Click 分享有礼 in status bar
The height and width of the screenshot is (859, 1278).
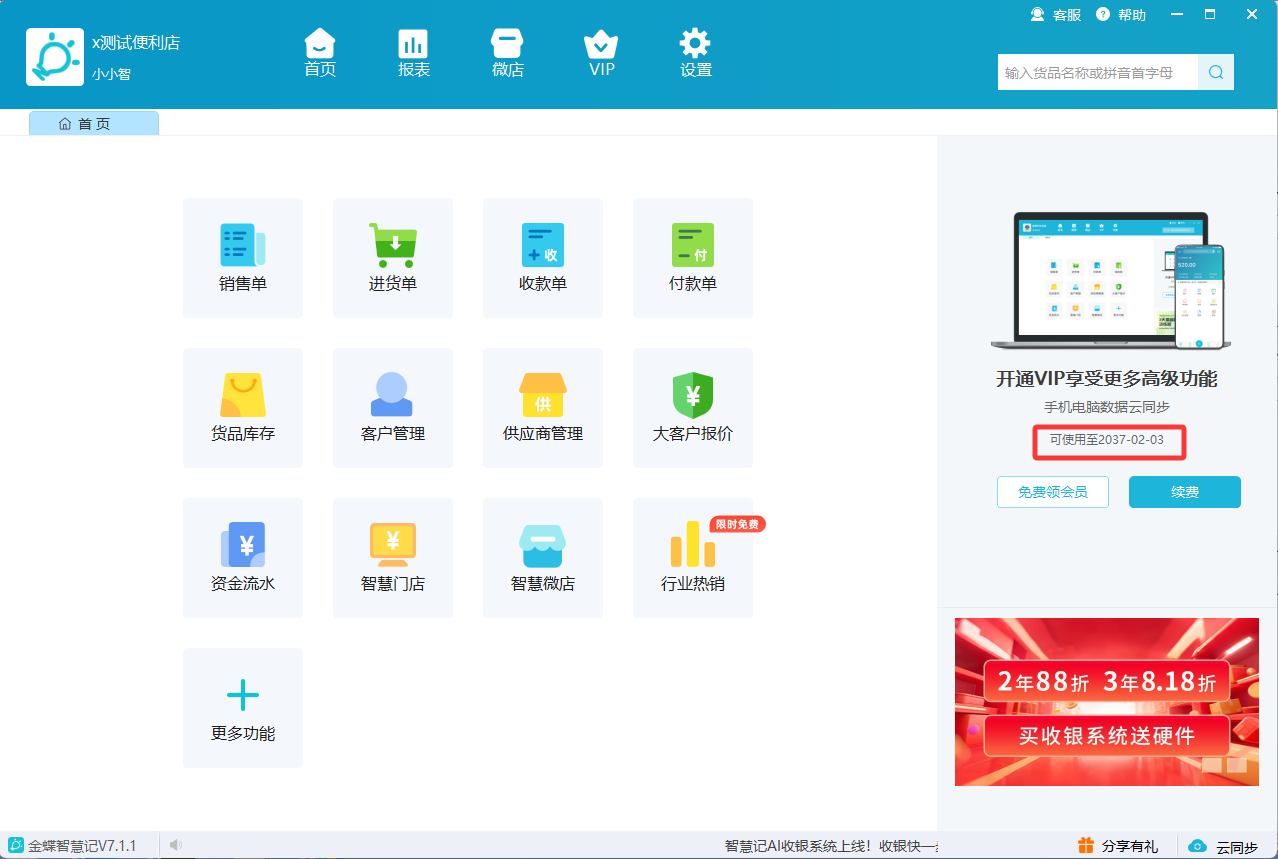click(x=1117, y=846)
